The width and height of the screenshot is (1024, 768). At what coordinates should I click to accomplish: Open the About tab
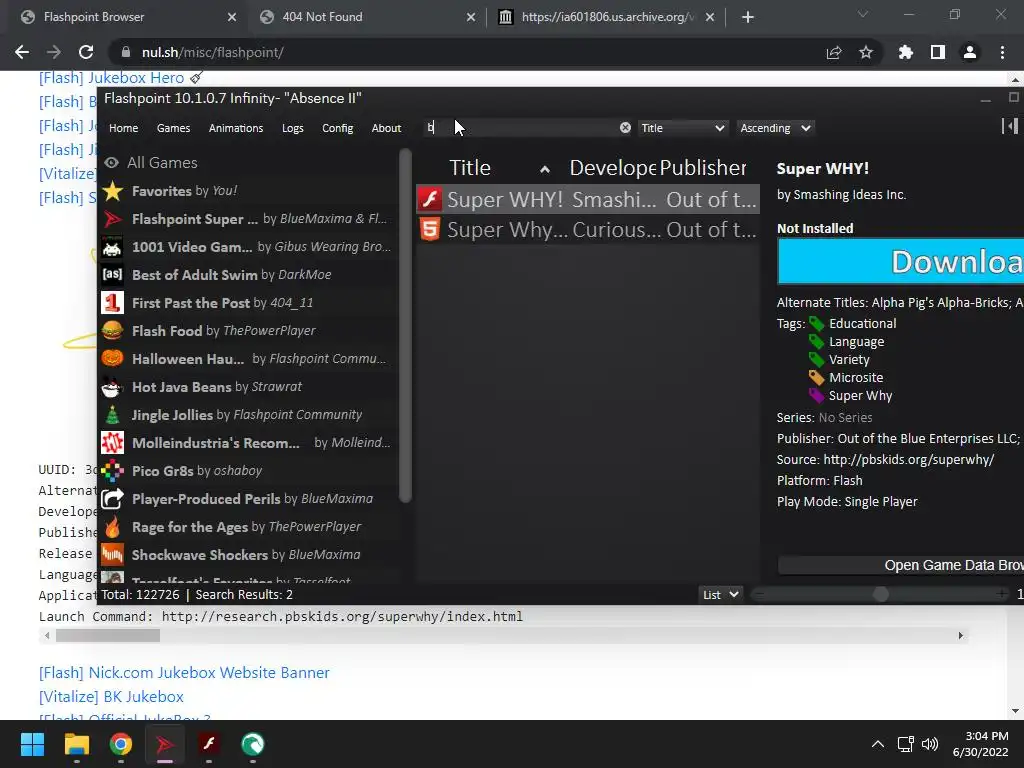(x=386, y=128)
